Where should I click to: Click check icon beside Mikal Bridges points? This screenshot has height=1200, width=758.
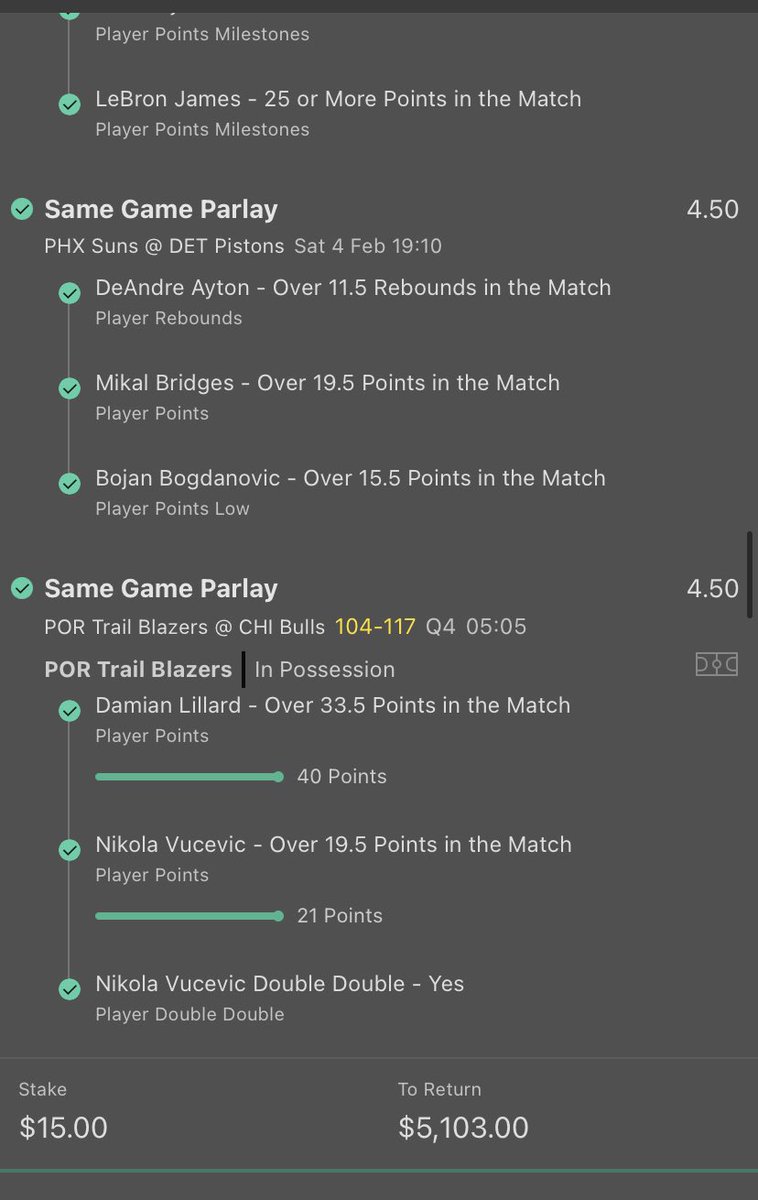(x=69, y=387)
